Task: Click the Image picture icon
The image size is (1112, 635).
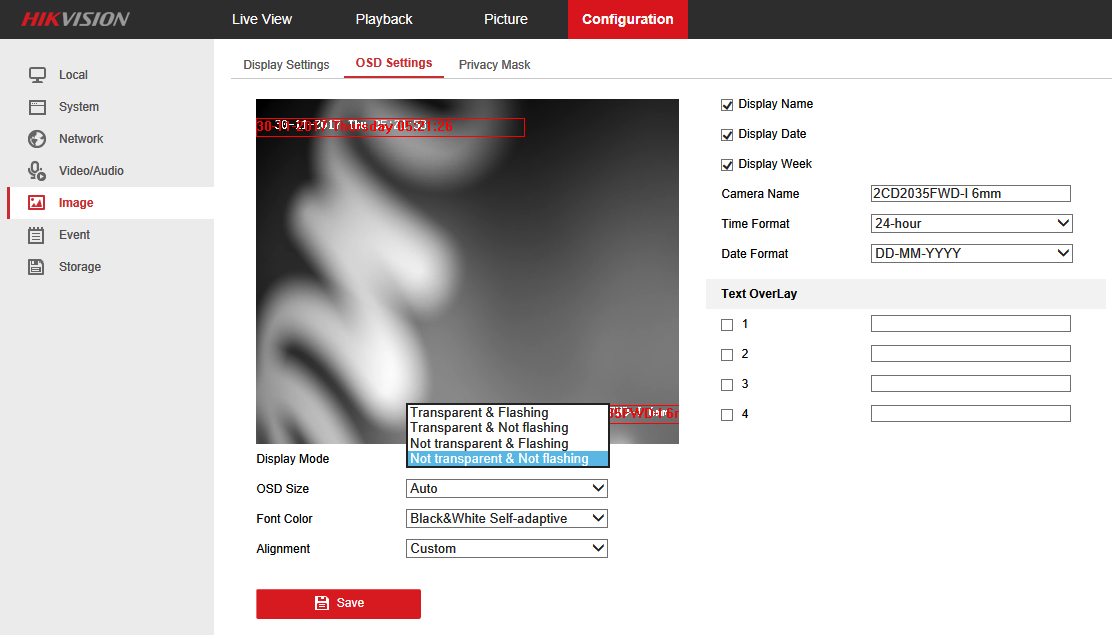Action: (x=37, y=203)
